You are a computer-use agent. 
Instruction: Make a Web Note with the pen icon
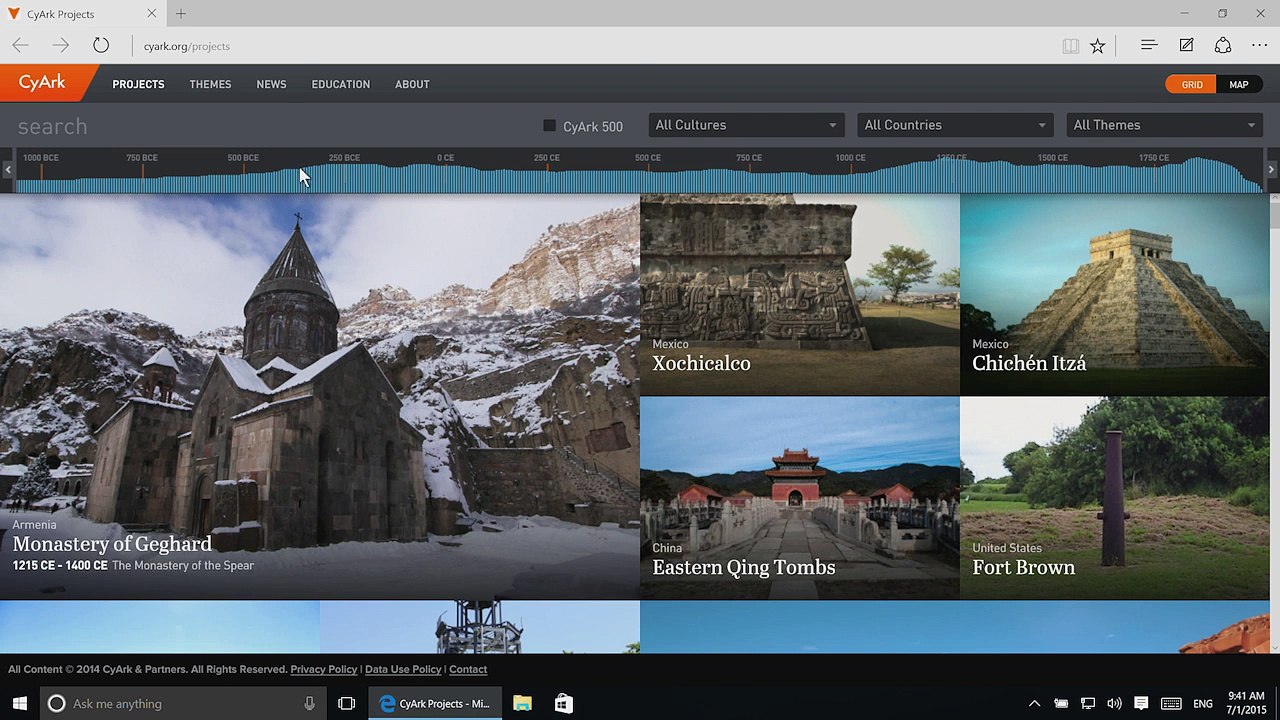[x=1186, y=45]
